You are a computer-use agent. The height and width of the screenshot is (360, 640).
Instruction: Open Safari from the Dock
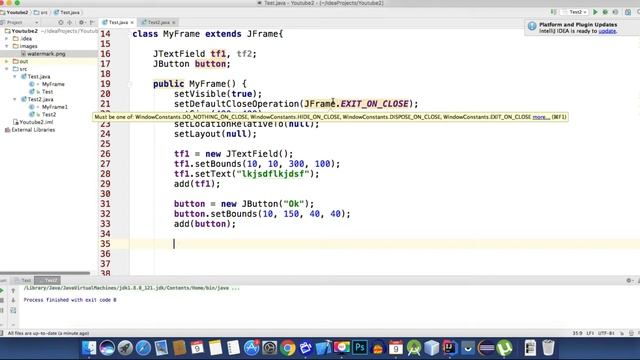coord(143,348)
